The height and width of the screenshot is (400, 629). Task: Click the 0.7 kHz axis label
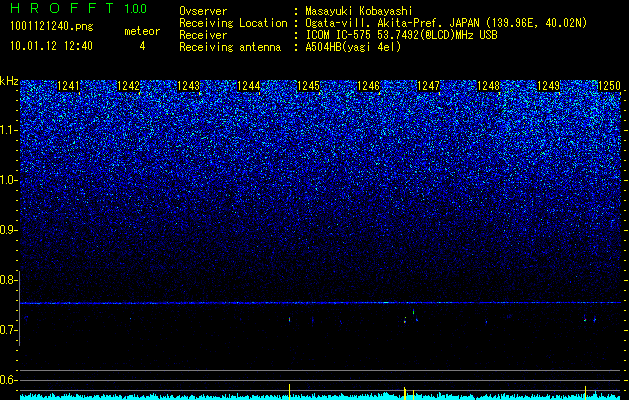pos(8,330)
